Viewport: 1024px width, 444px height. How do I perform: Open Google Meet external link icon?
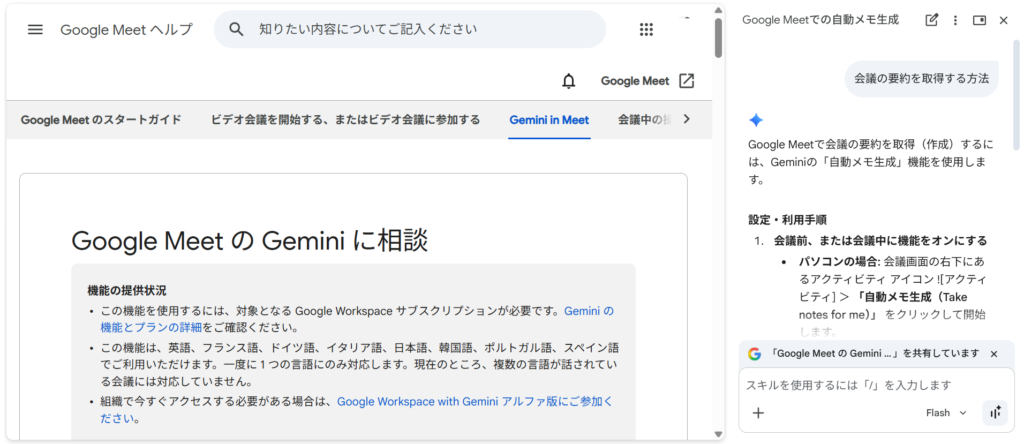pos(686,81)
